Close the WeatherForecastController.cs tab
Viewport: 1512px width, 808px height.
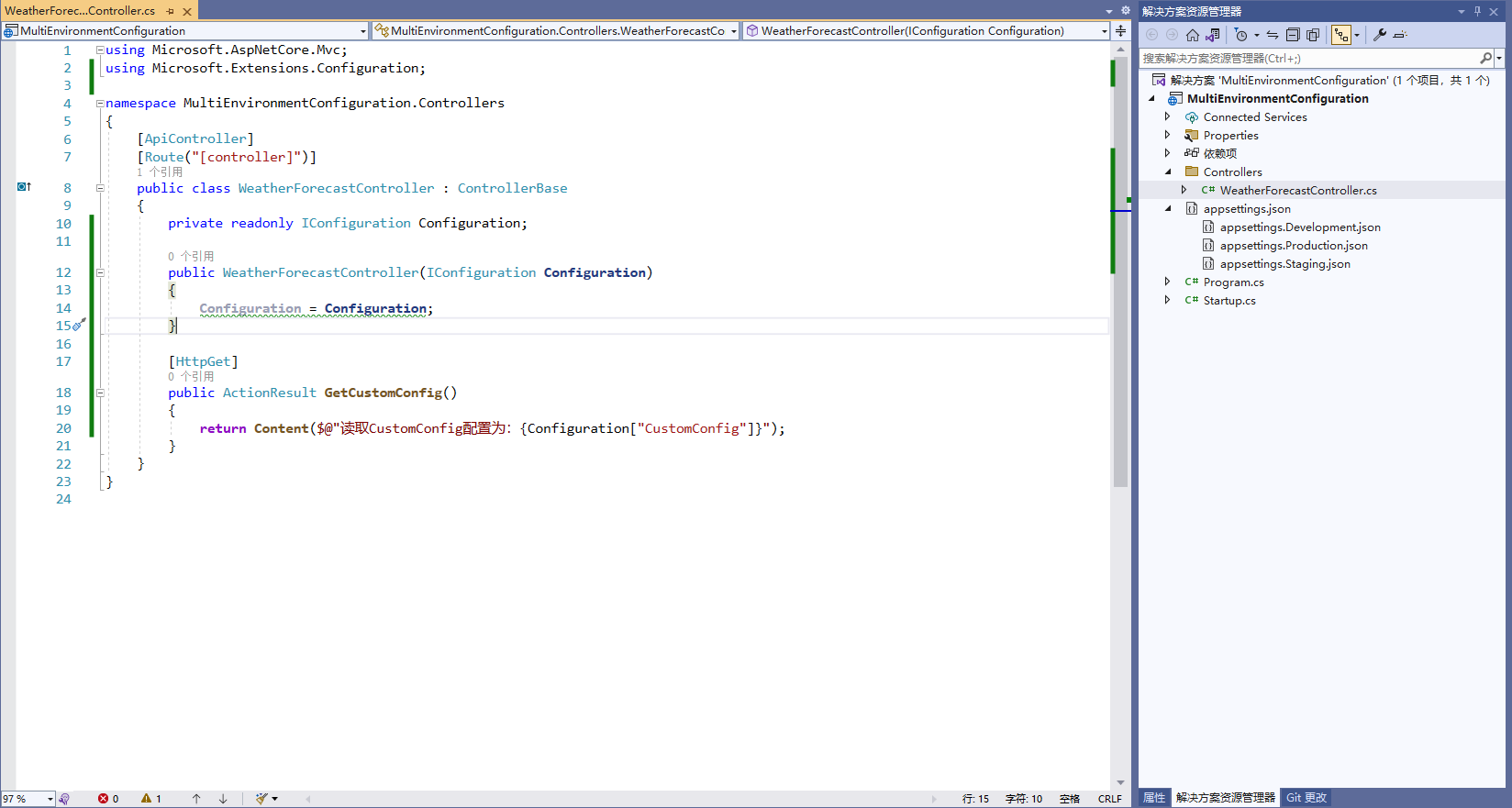pos(187,11)
